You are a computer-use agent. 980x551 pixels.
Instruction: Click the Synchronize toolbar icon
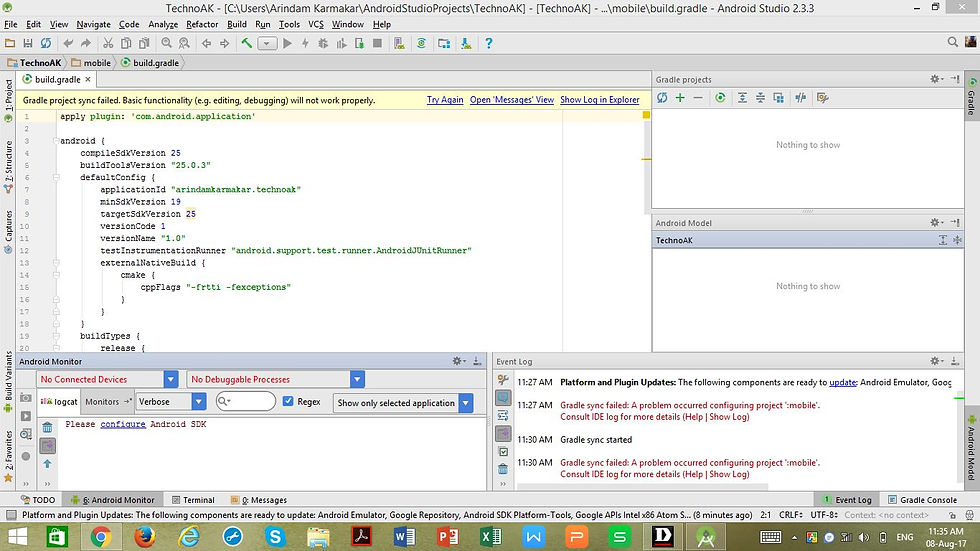pyautogui.click(x=46, y=43)
